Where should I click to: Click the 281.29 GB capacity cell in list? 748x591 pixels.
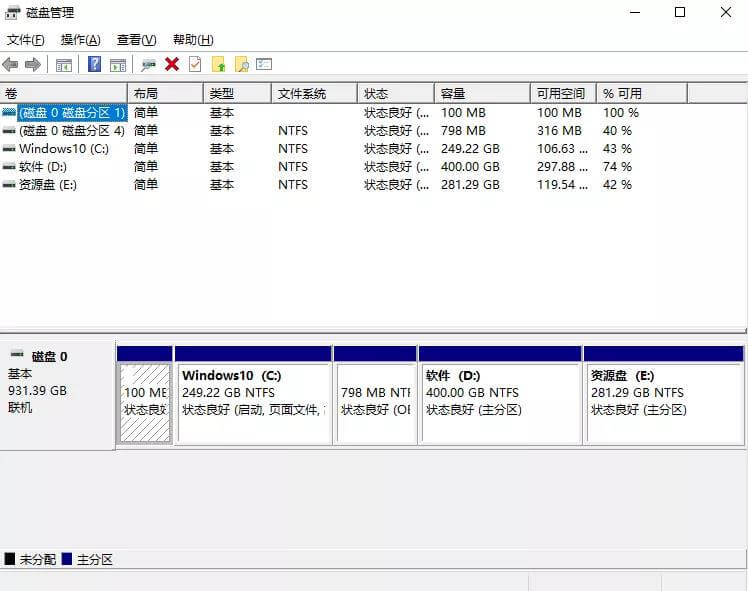[470, 185]
